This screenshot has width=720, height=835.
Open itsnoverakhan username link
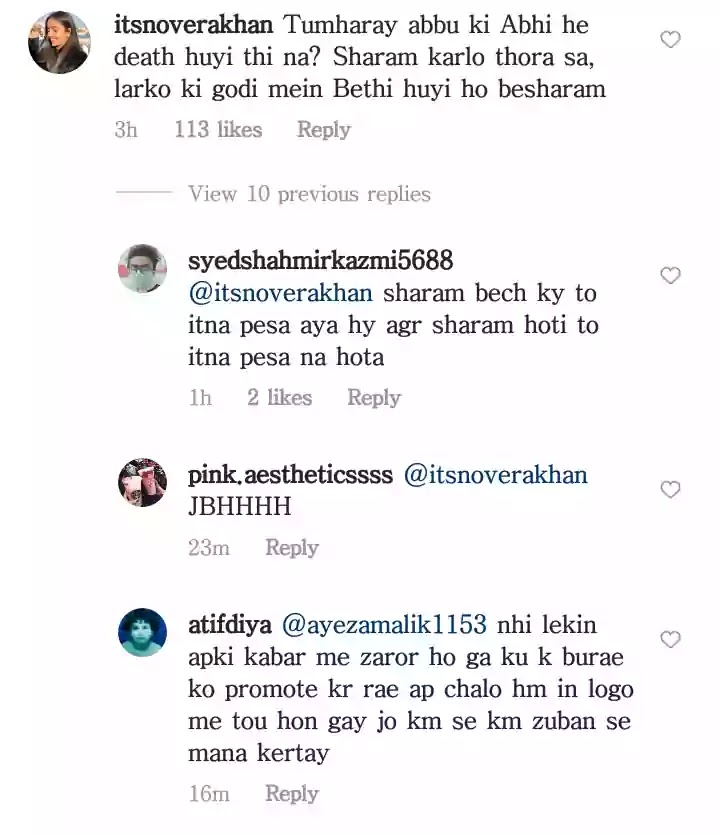pyautogui.click(x=193, y=25)
